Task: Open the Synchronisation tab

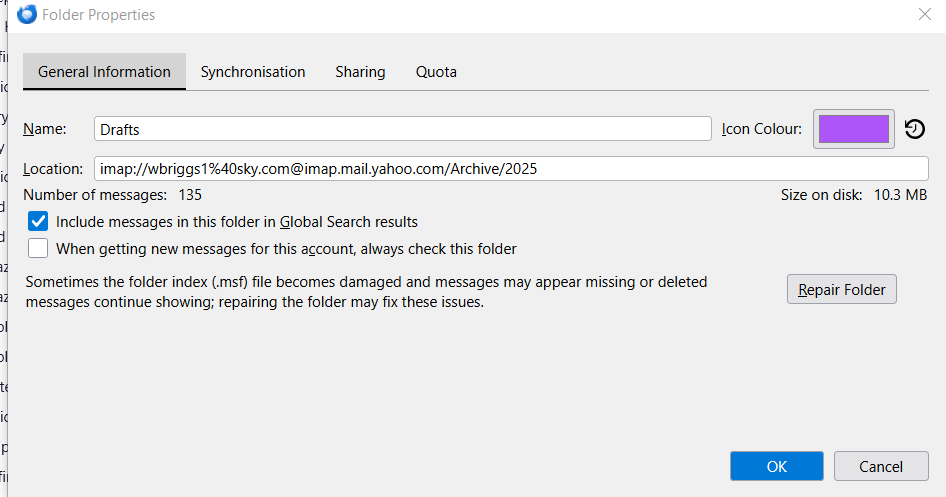Action: point(253,72)
